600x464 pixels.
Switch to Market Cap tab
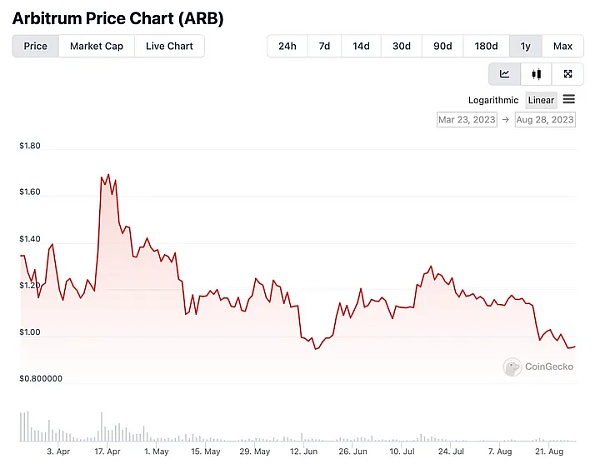tap(97, 46)
